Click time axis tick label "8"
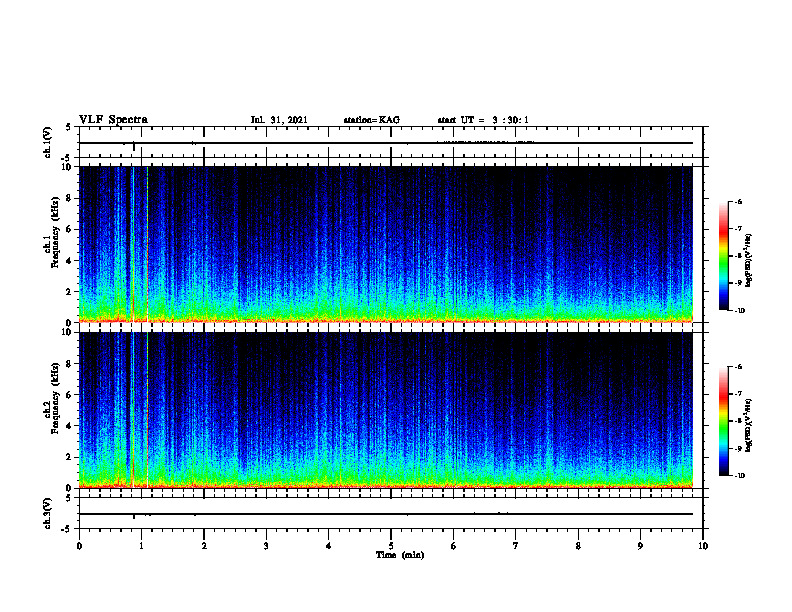Image resolution: width=792 pixels, height=612 pixels. (578, 546)
